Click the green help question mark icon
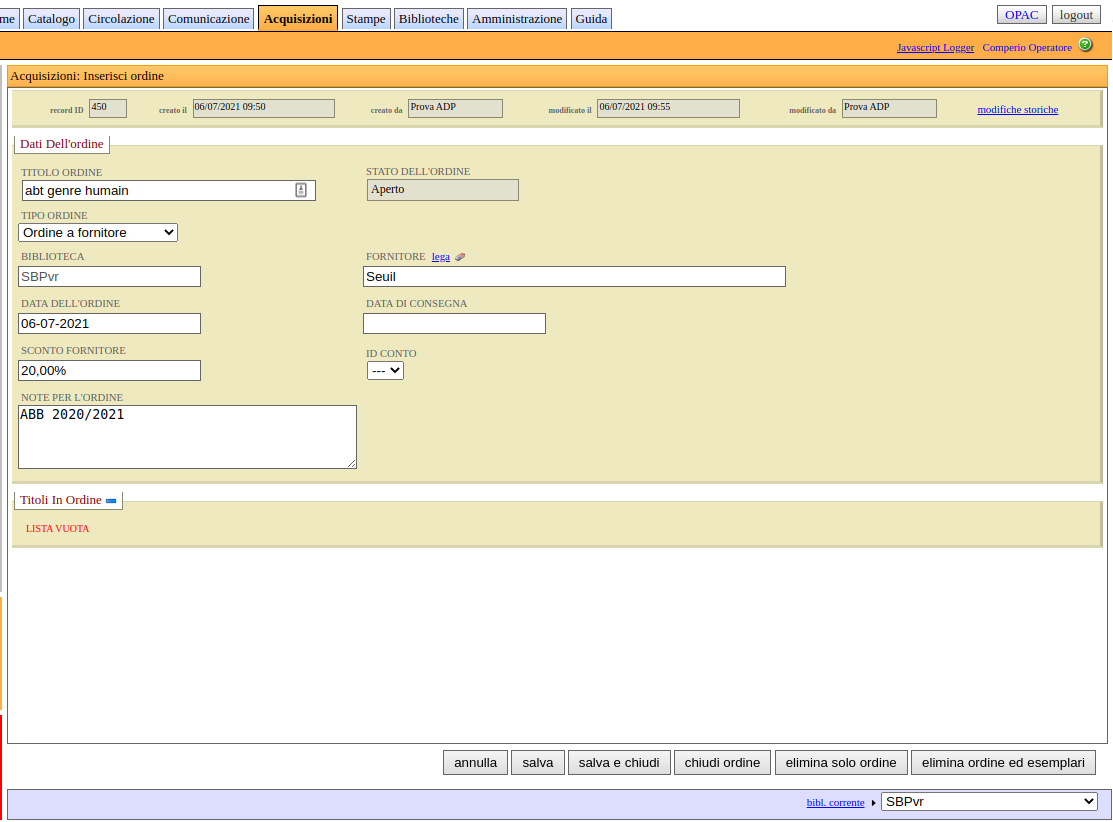 (1085, 45)
